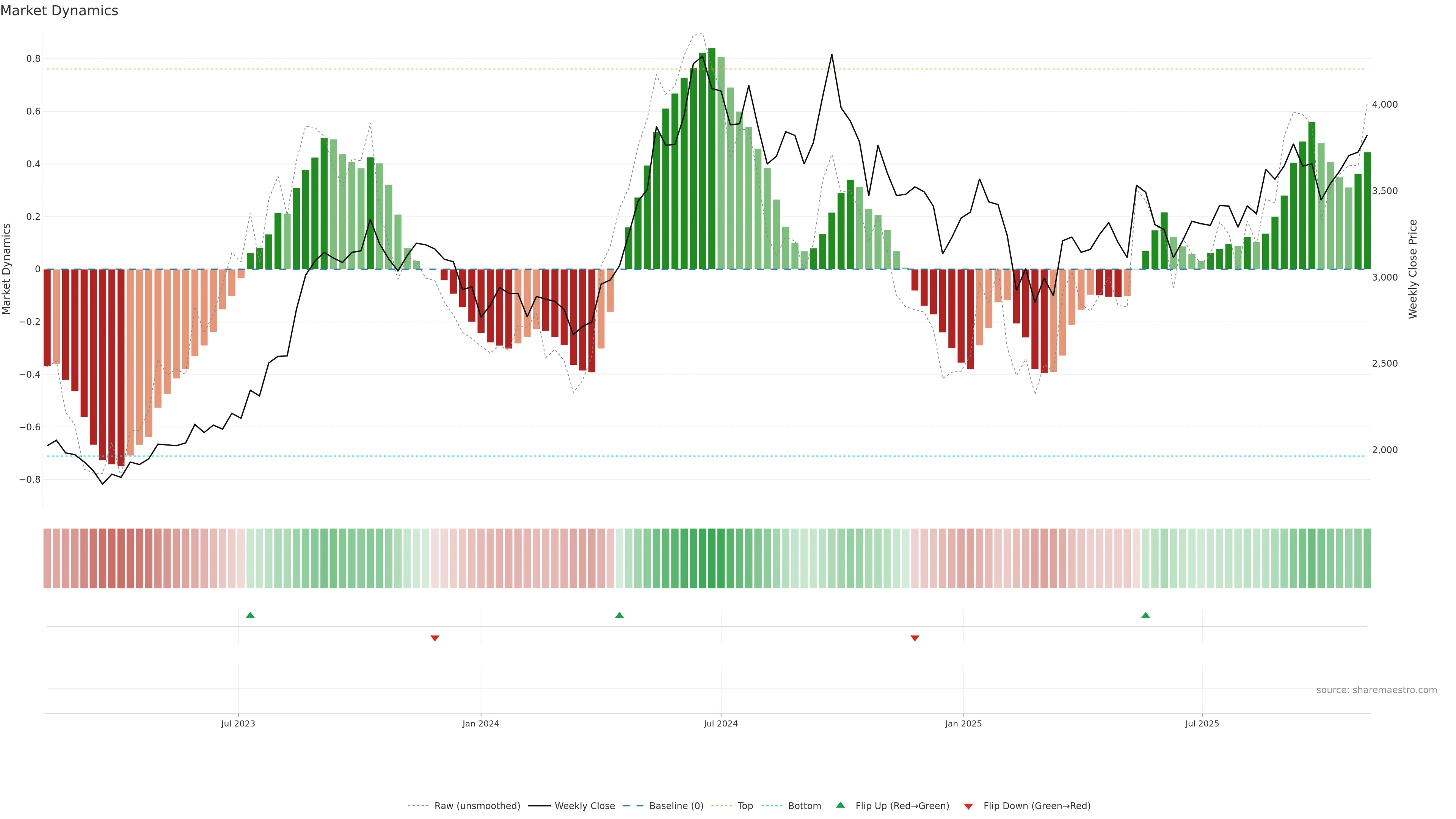This screenshot has height=819, width=1456.
Task: Click the Market Dynamics chart title
Action: click(60, 11)
